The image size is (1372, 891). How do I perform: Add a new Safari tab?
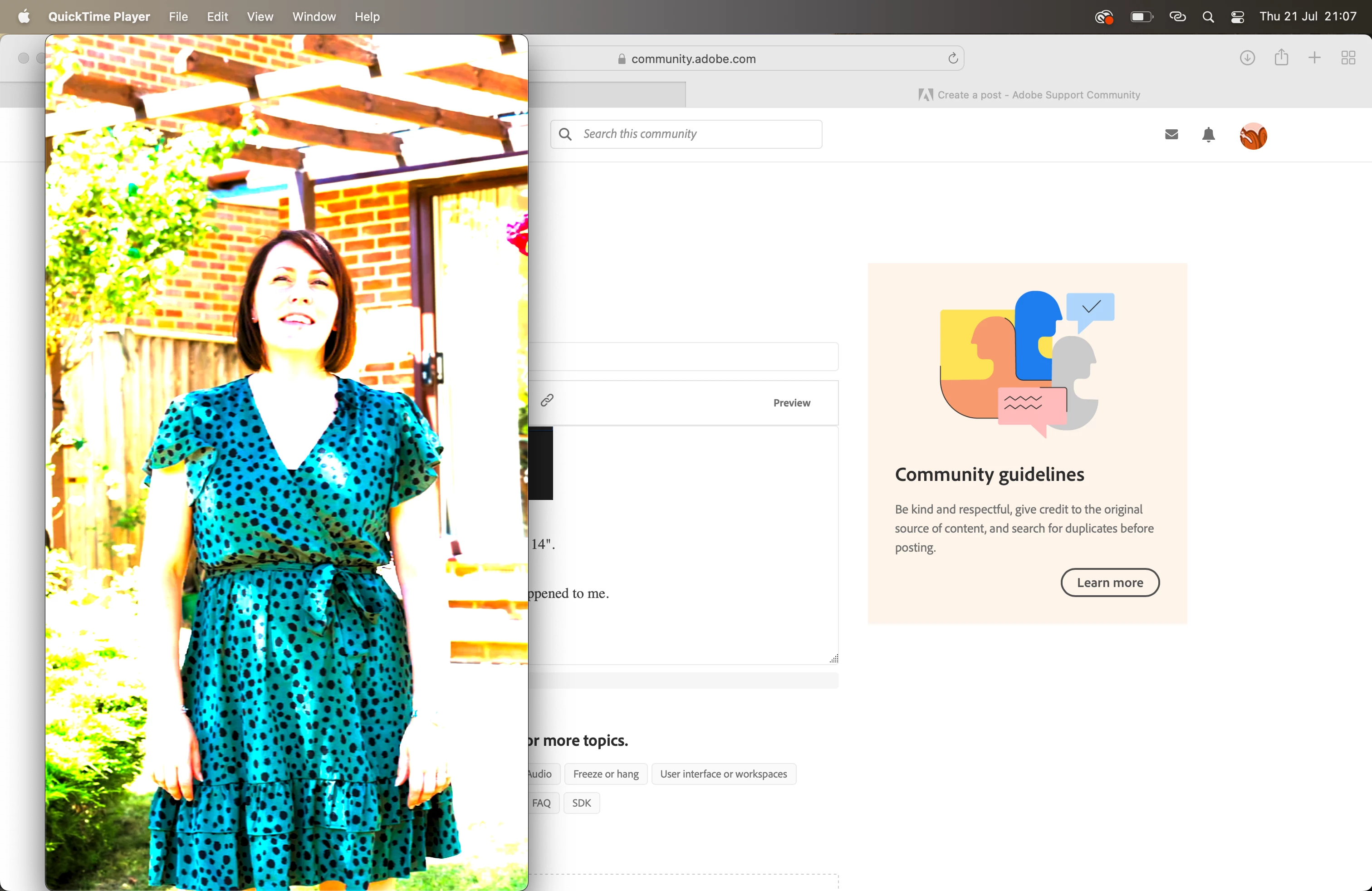[1314, 58]
